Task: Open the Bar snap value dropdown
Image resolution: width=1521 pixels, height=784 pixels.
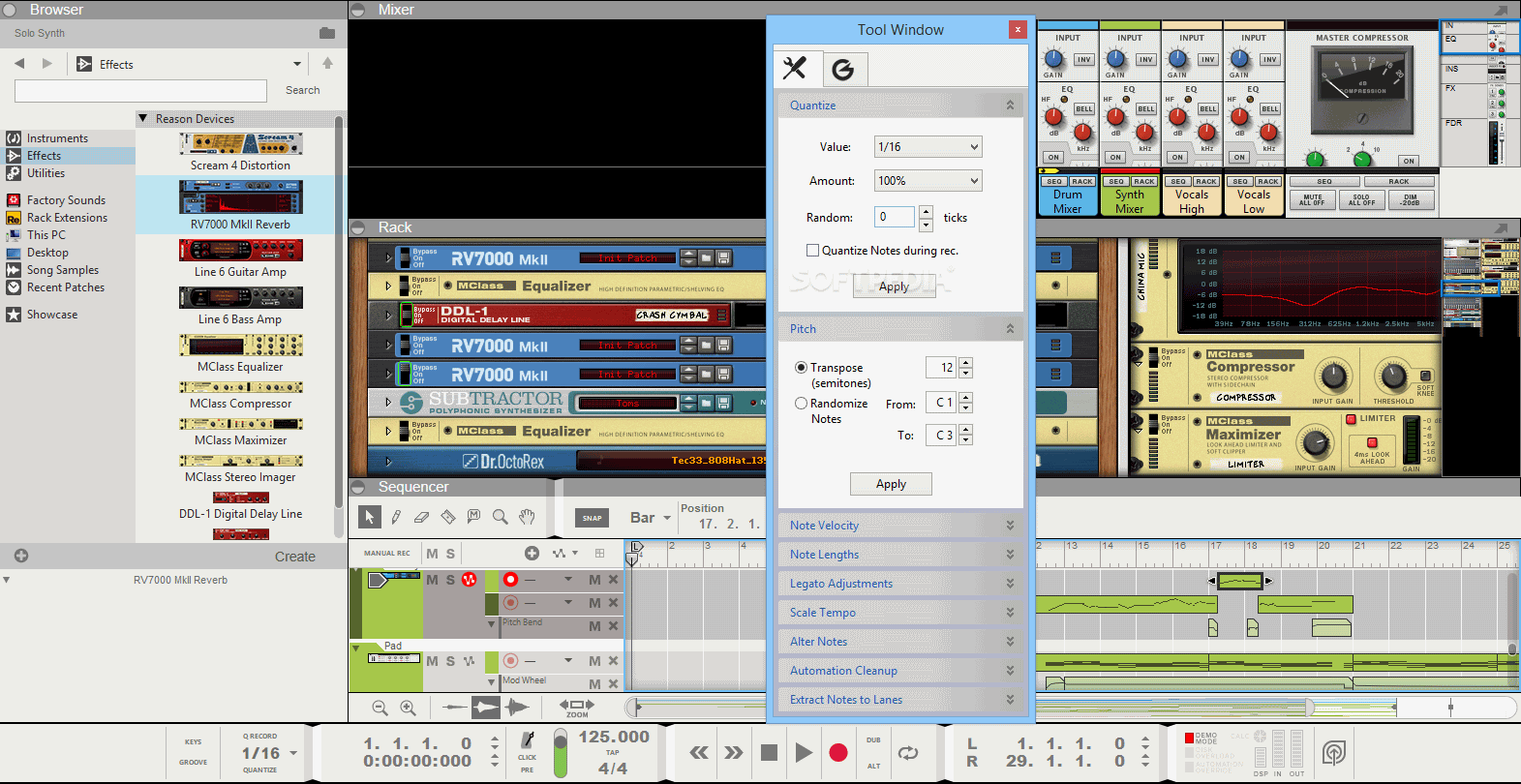Action: coord(650,518)
